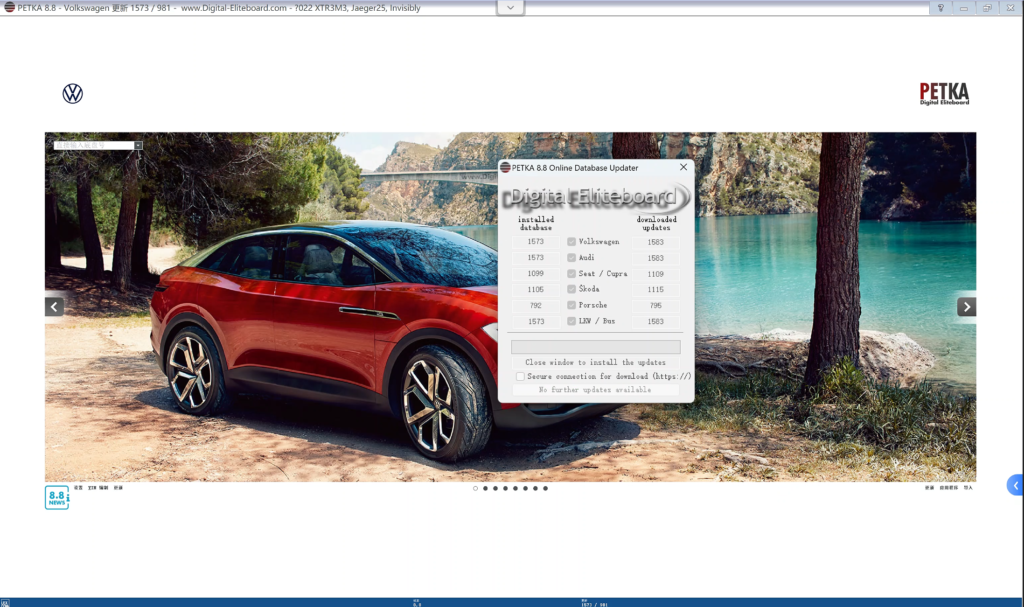Image resolution: width=1024 pixels, height=607 pixels.
Task: Expand the blue side panel arrow tab
Action: pos(1015,486)
